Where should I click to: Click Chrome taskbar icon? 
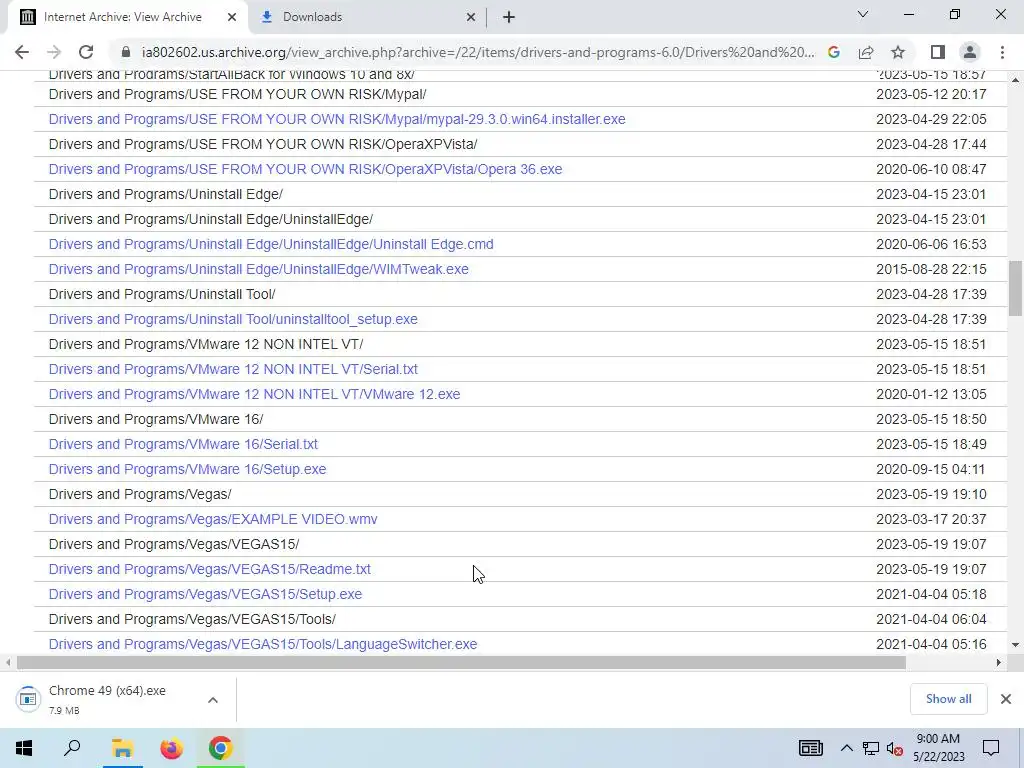(x=221, y=748)
